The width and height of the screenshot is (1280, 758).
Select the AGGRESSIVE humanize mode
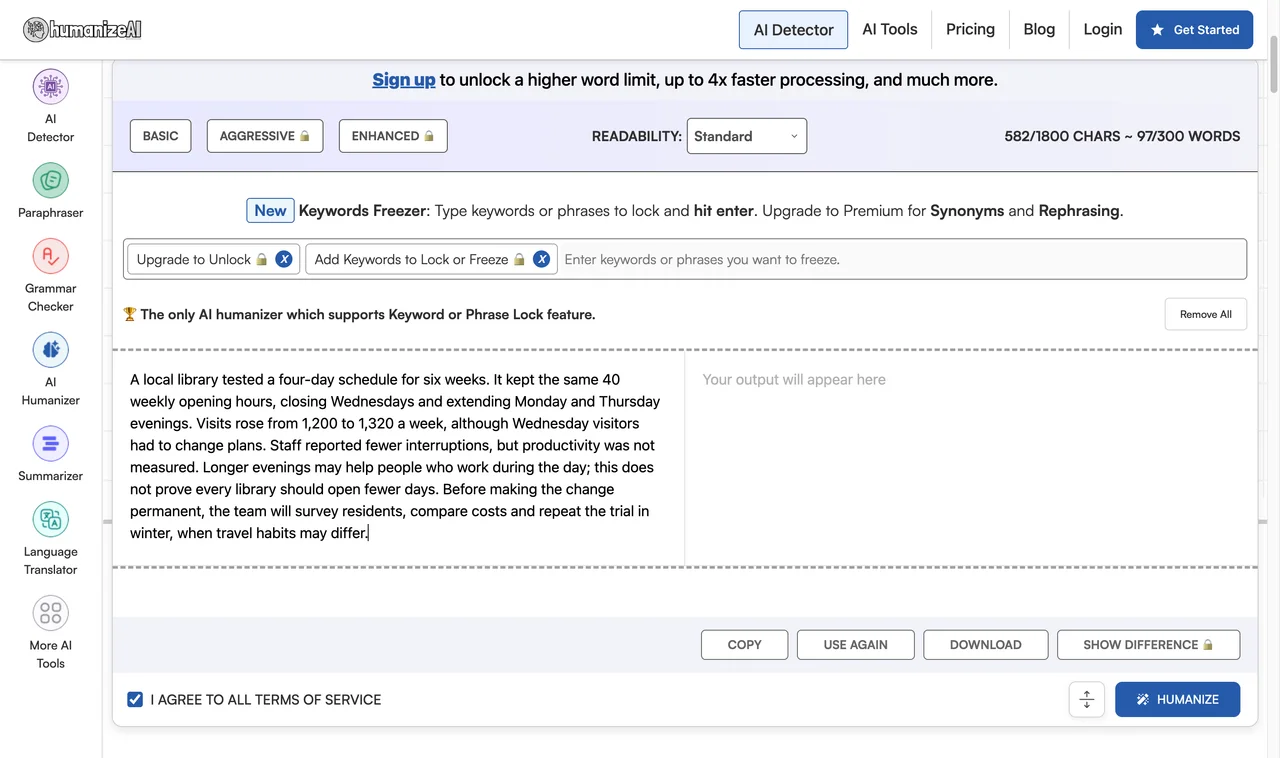pos(265,136)
